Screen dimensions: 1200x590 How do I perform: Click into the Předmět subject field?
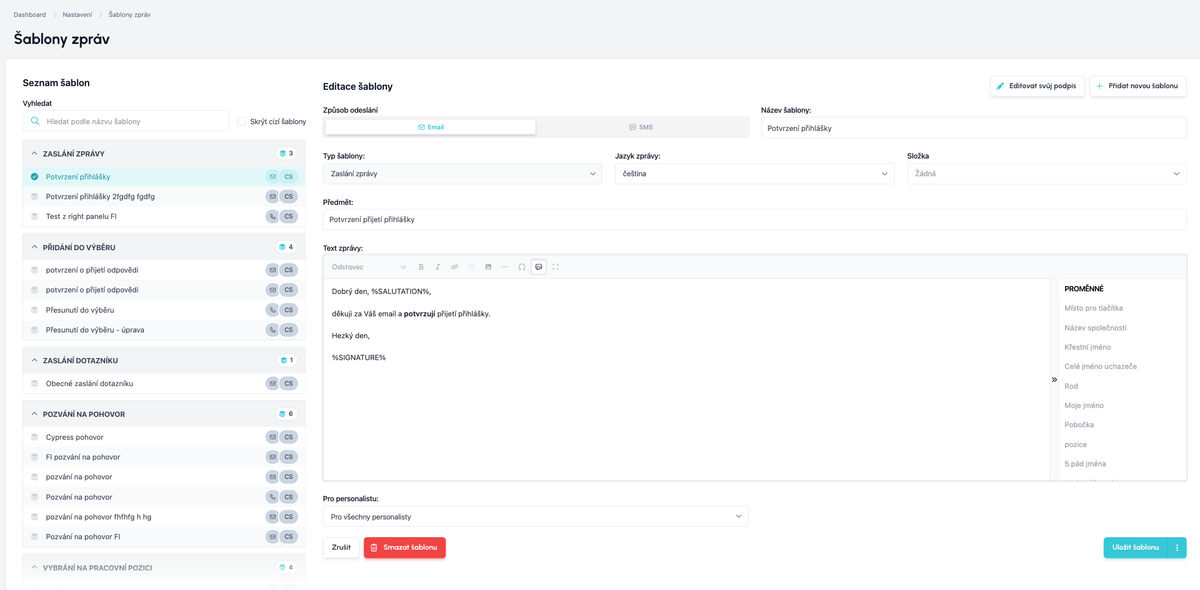[x=754, y=219]
